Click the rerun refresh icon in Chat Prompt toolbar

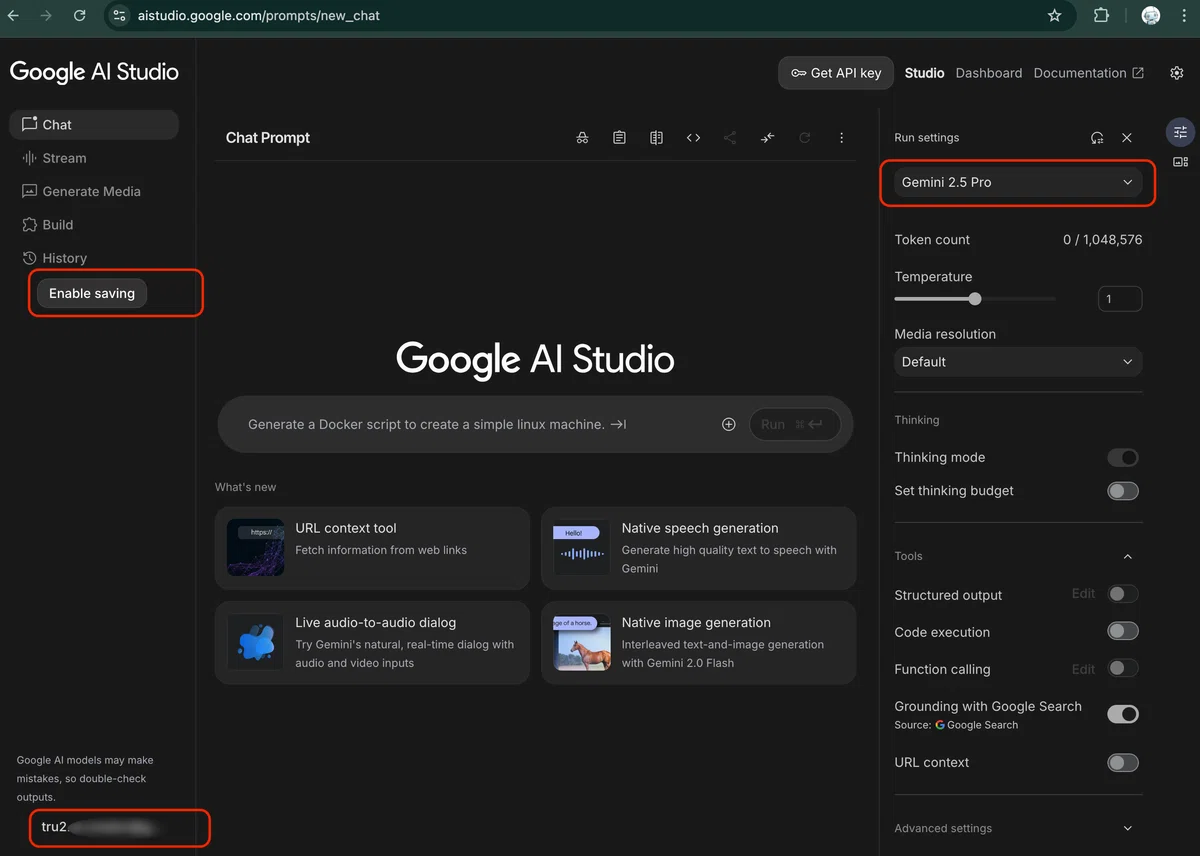(804, 138)
